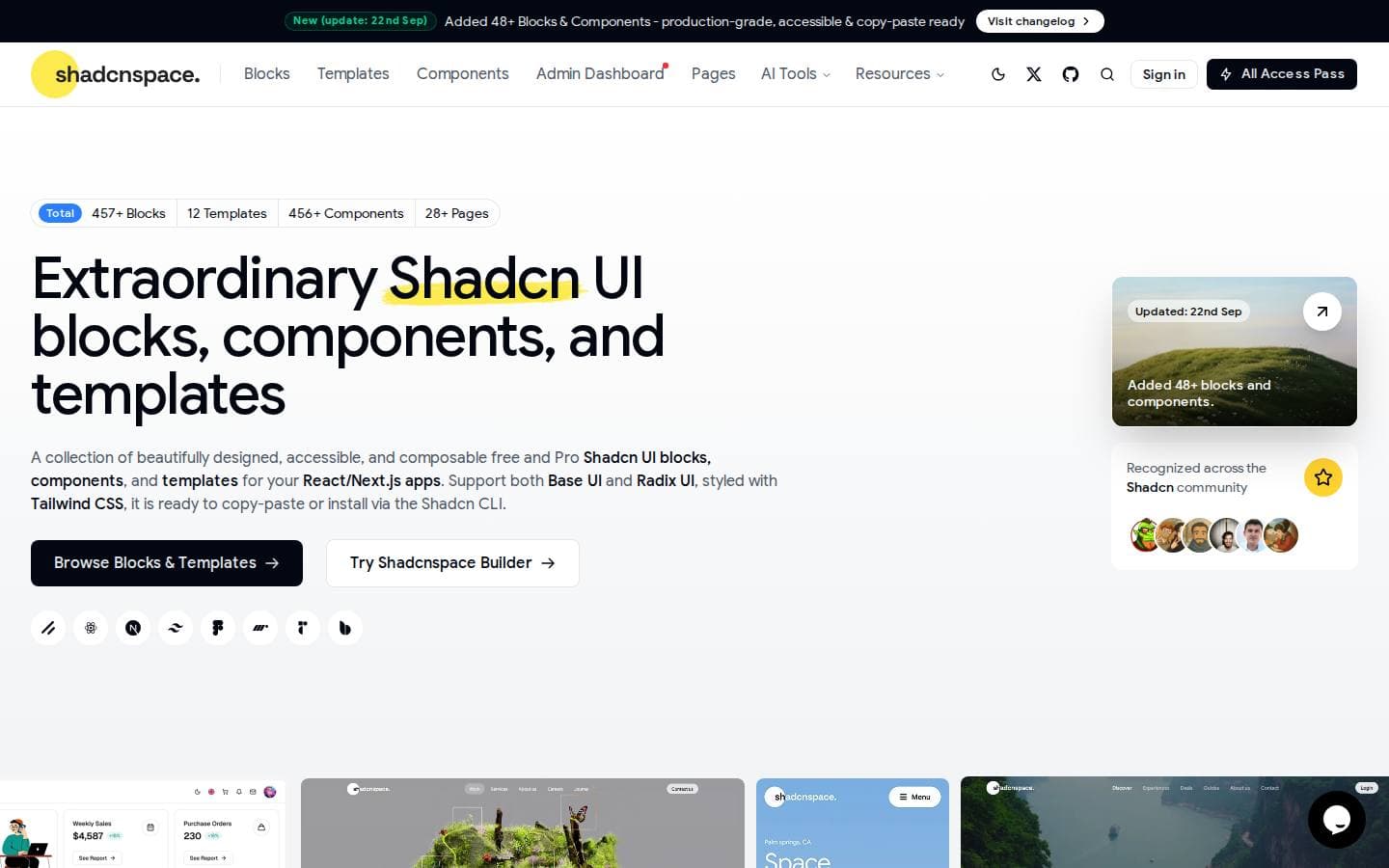
Task: Open the chat bubble widget
Action: pos(1336,820)
